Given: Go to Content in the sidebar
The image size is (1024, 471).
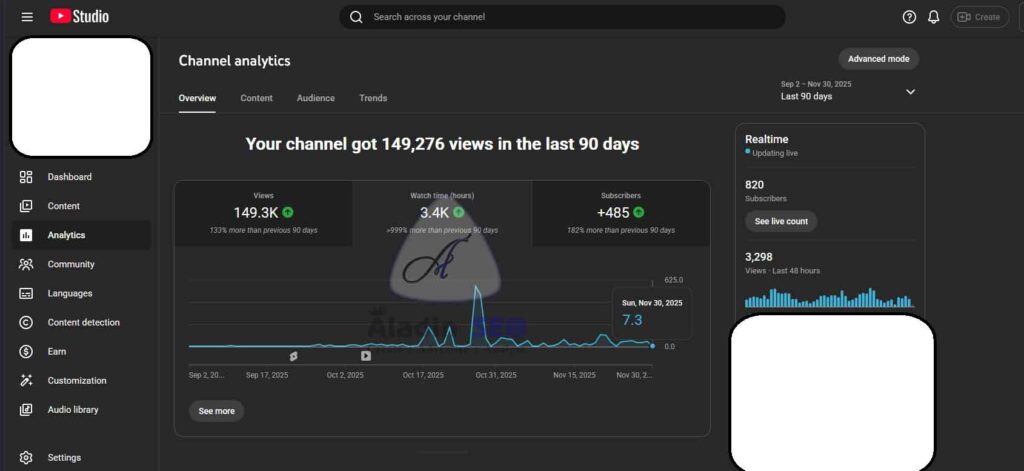Looking at the screenshot, I should point(63,206).
